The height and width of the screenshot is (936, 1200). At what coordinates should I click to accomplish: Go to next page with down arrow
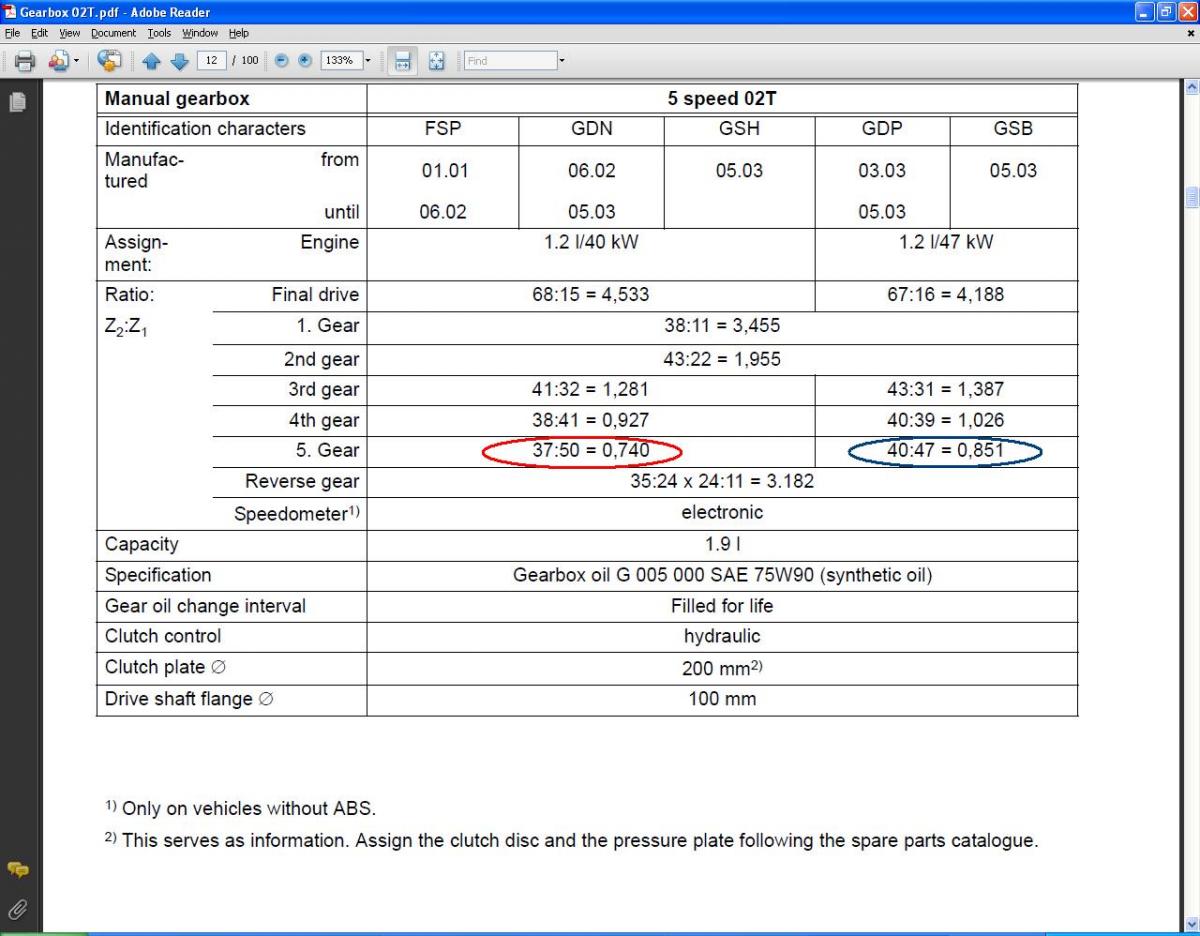point(179,61)
